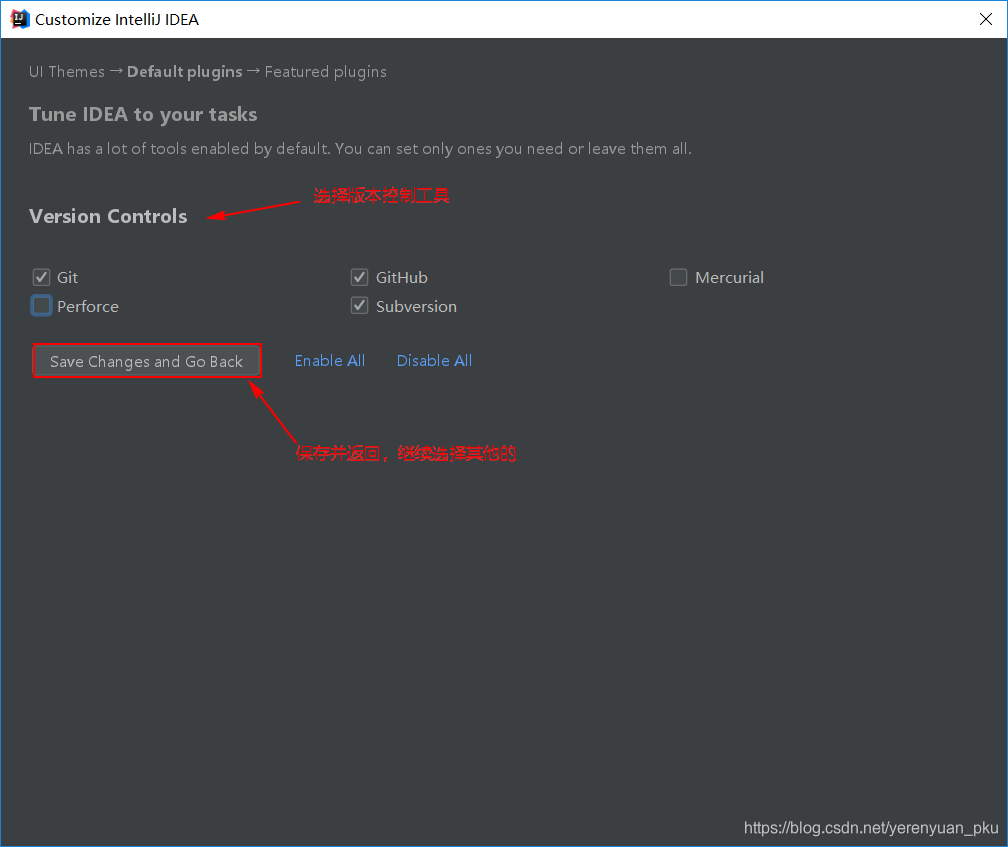Click Save Changes and Go Back

147,361
